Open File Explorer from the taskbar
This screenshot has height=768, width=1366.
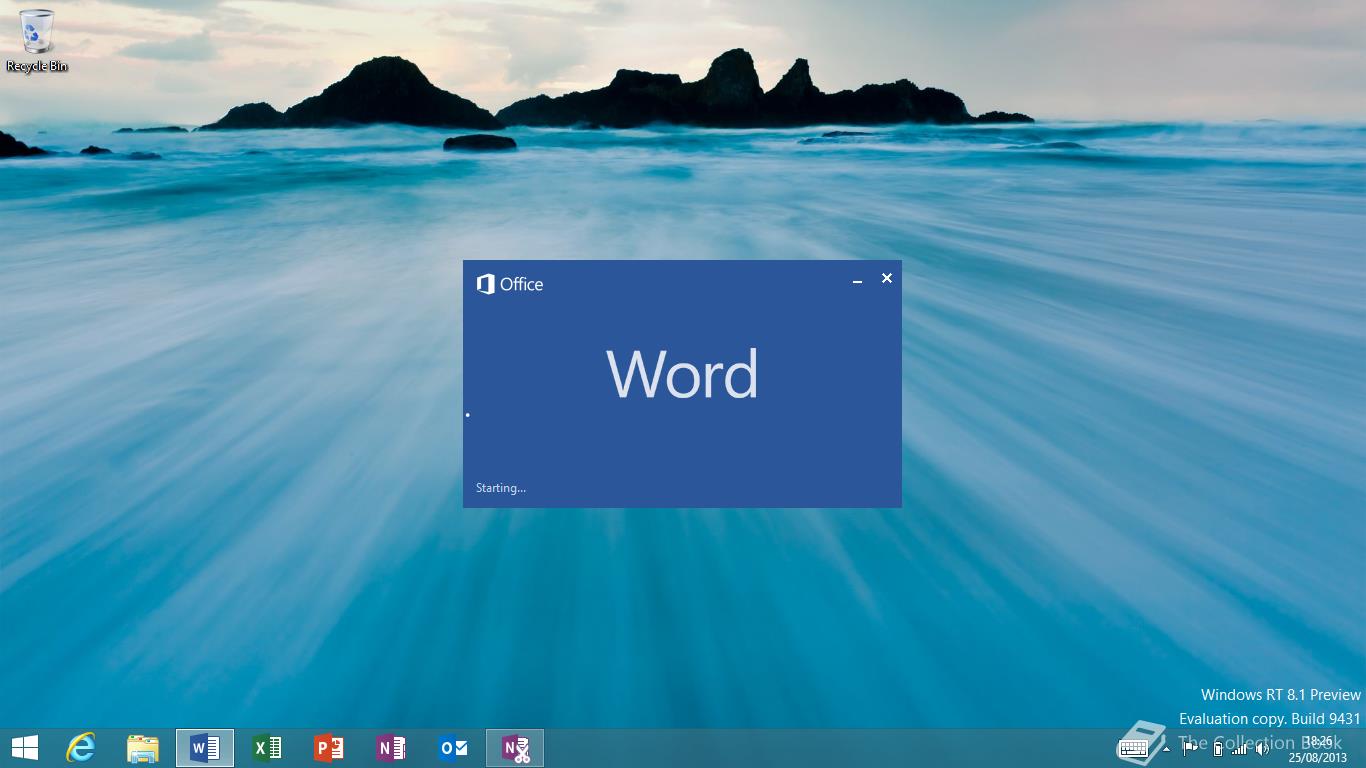click(143, 748)
